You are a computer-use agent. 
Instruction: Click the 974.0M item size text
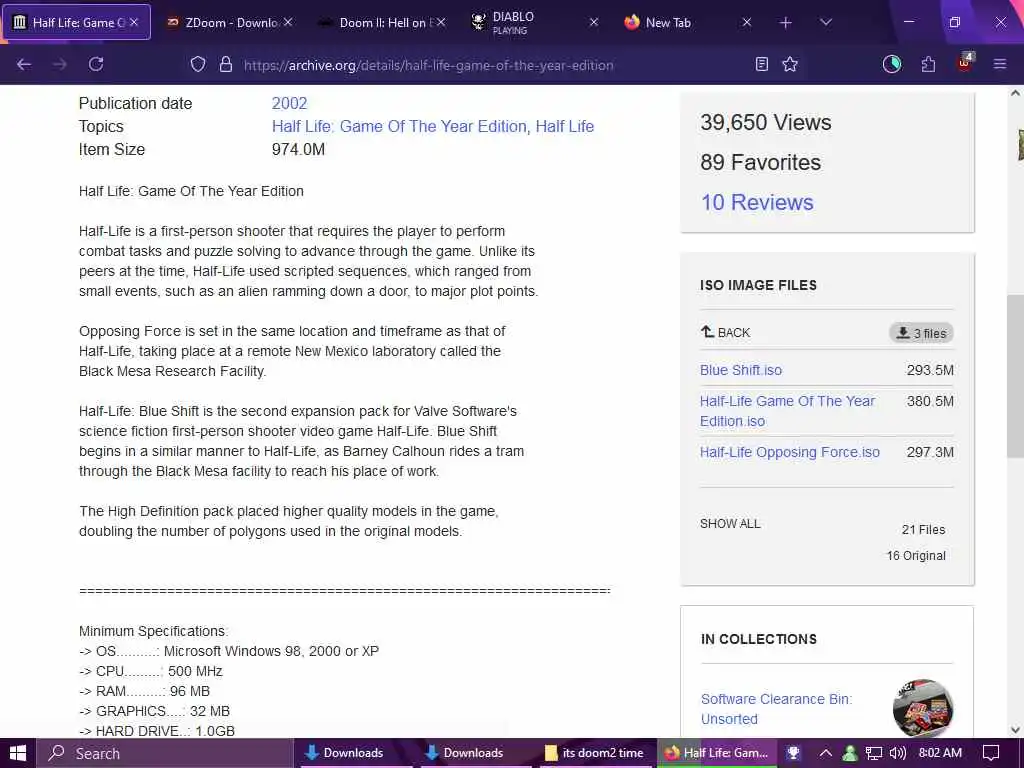(298, 150)
